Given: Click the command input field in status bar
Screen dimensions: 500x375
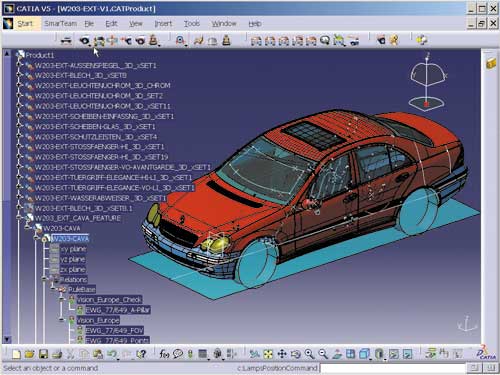Looking at the screenshot, I should [x=393, y=368].
